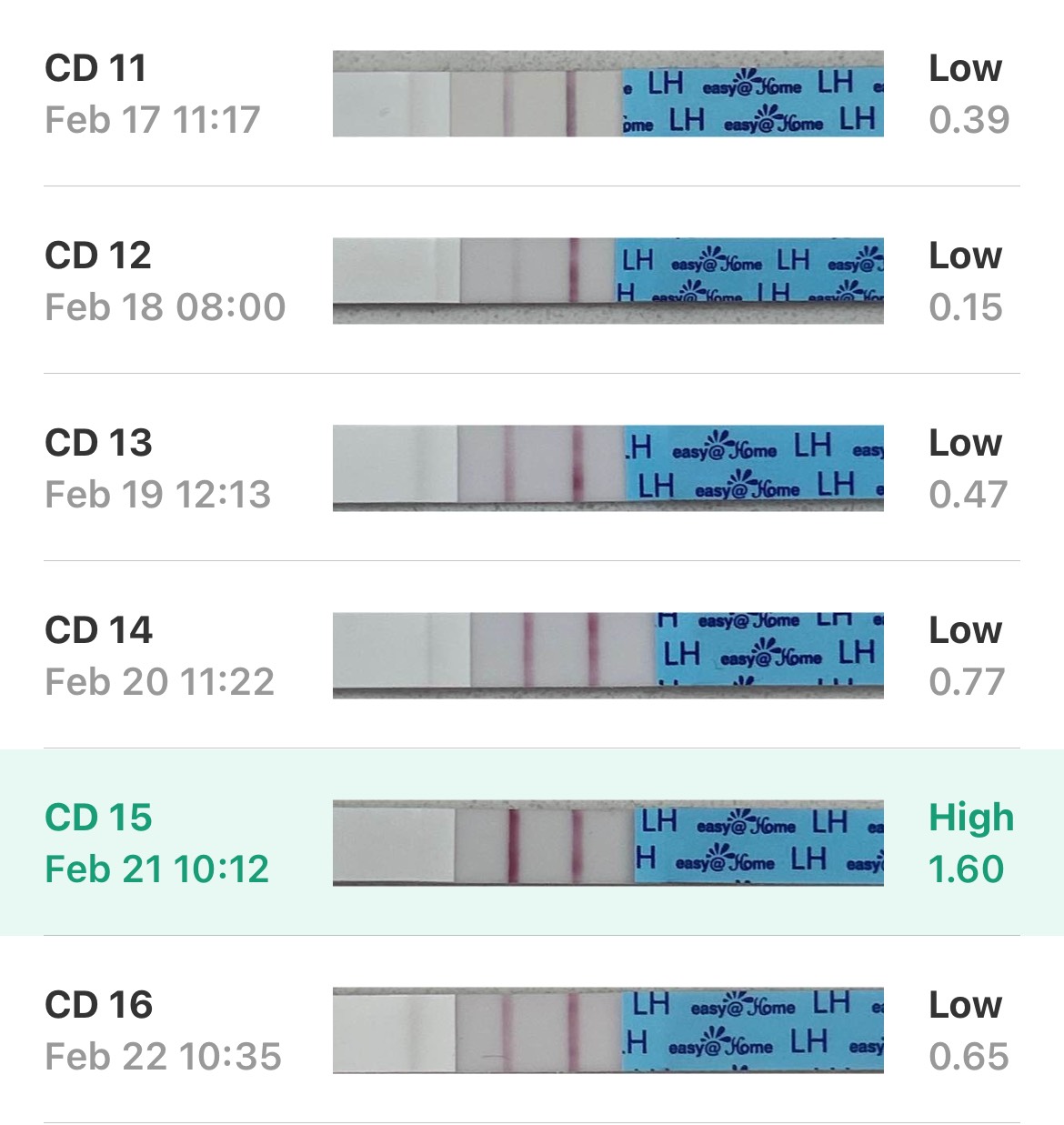Tap the Low 0.15 ratio result

pyautogui.click(x=966, y=281)
